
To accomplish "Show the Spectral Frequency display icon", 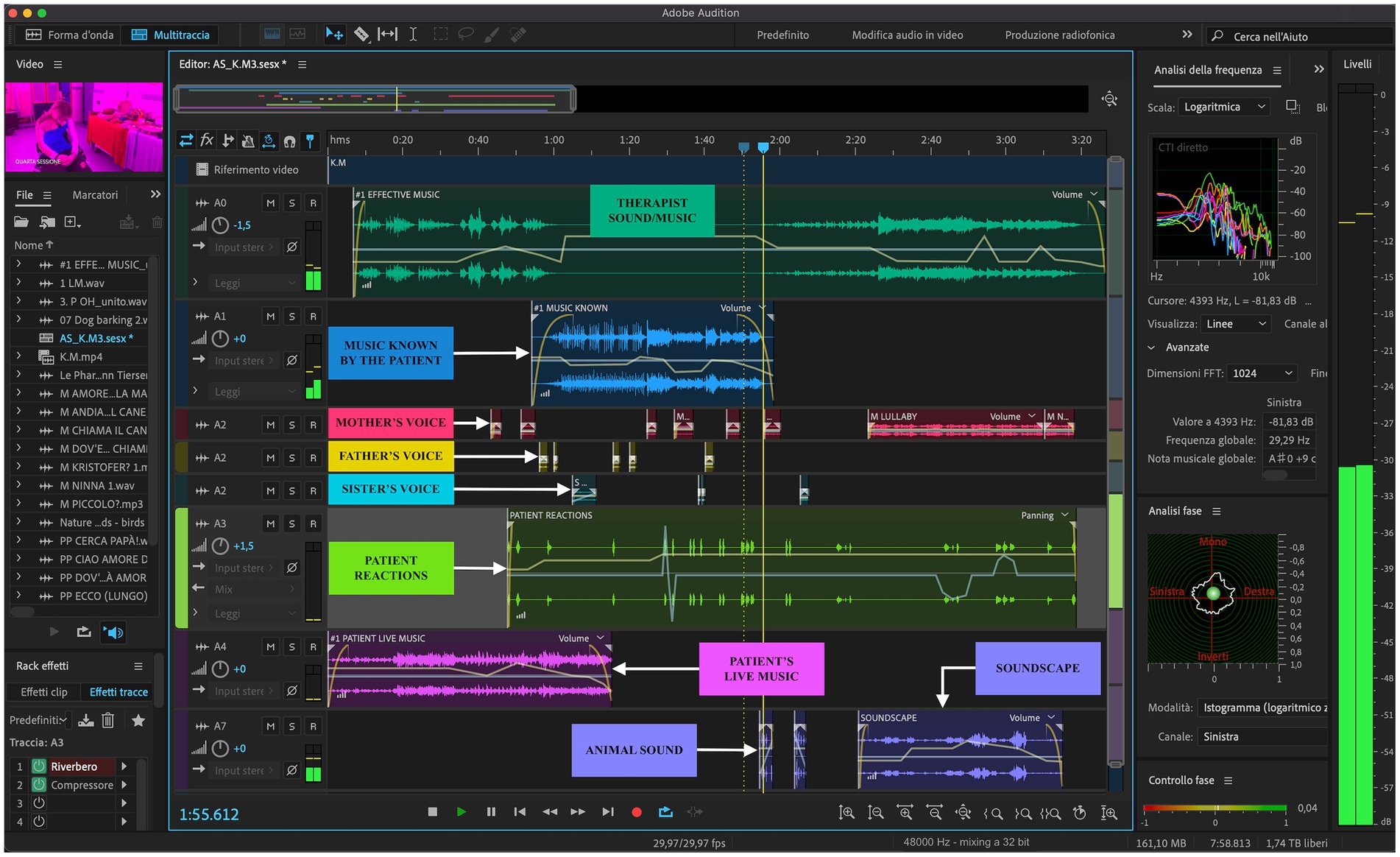I will coord(272,34).
